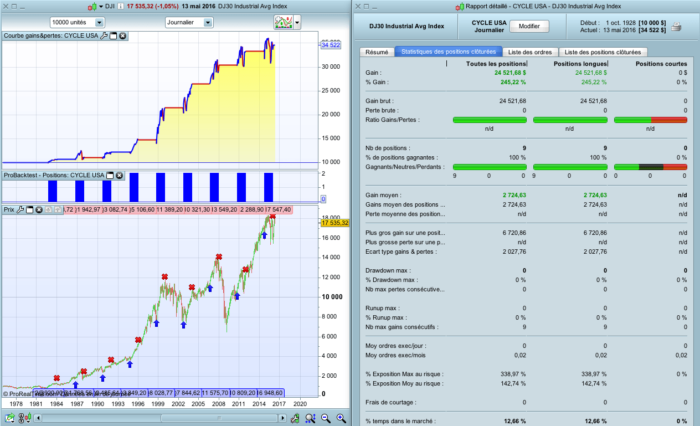Screen dimensions: 700x426
Task: Maximize the Courbe gains&pertes panel
Action: (x=113, y=36)
